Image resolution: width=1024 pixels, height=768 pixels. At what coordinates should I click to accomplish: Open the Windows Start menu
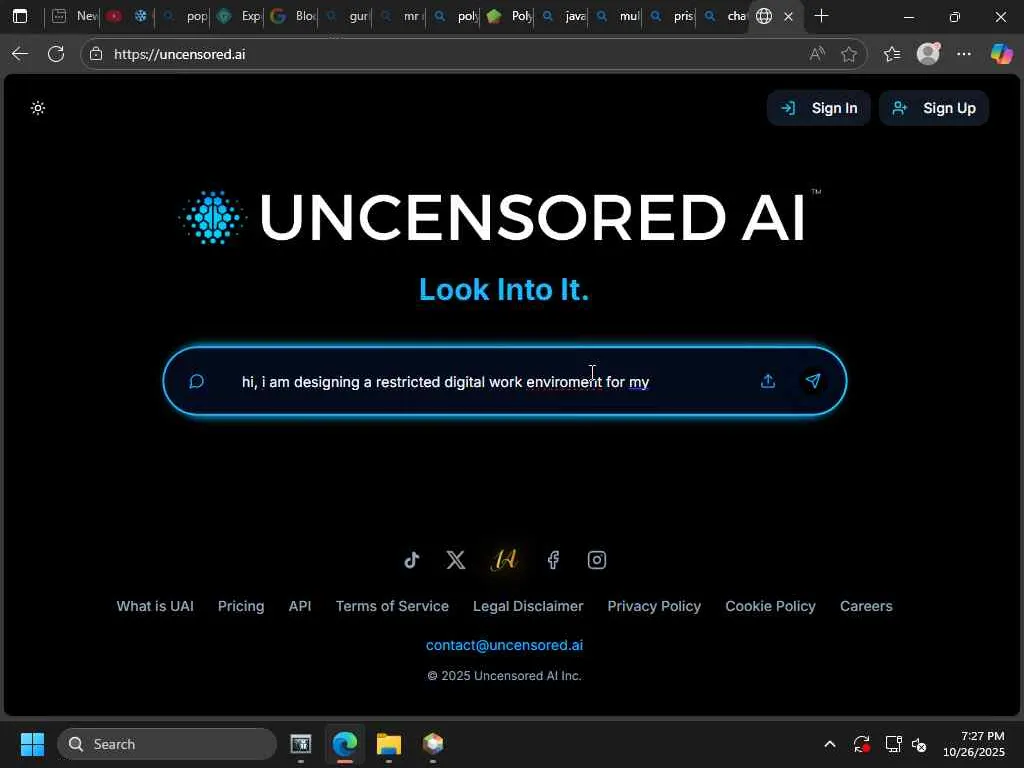point(32,744)
